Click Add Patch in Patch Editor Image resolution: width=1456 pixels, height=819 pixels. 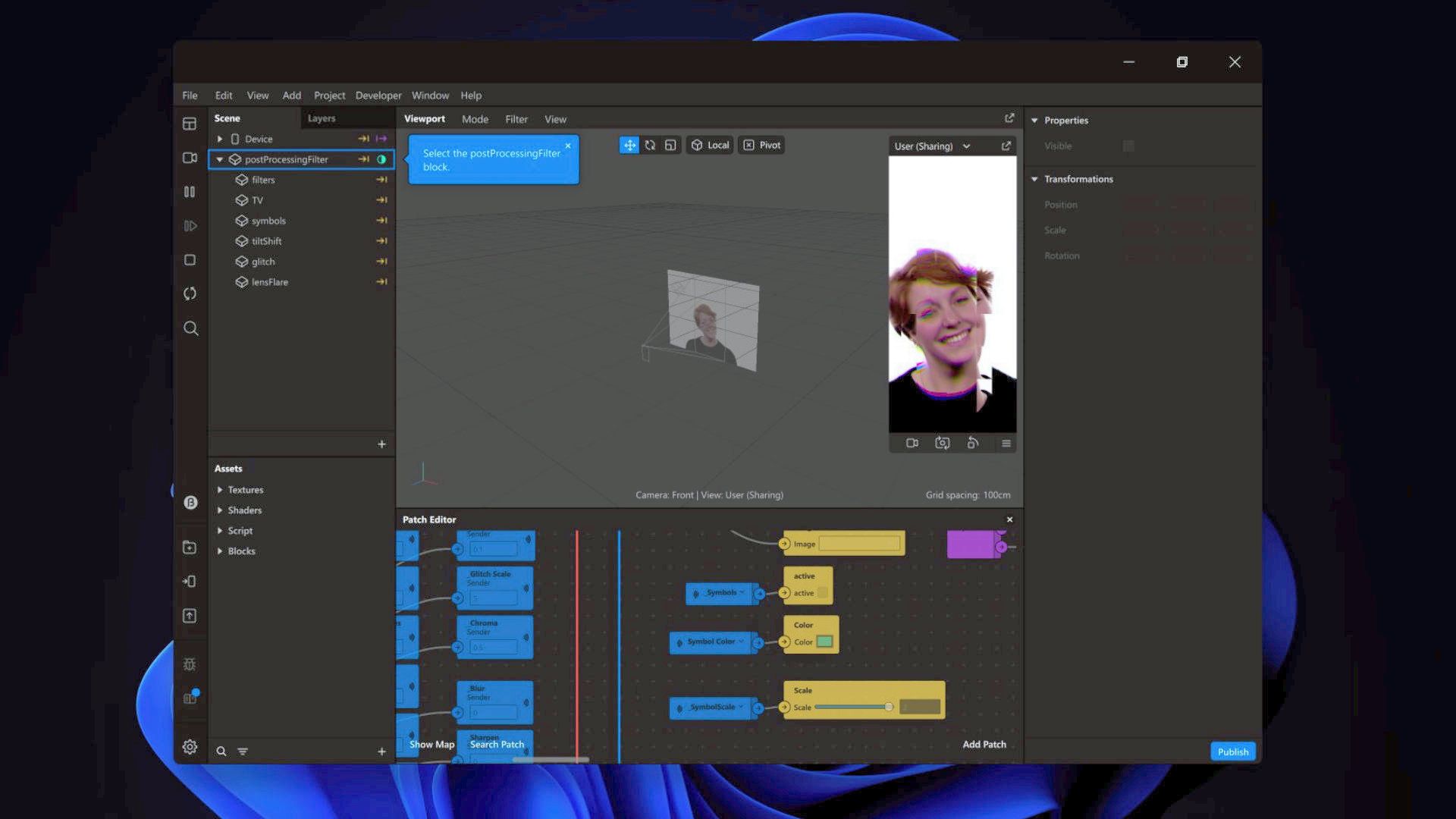984,744
